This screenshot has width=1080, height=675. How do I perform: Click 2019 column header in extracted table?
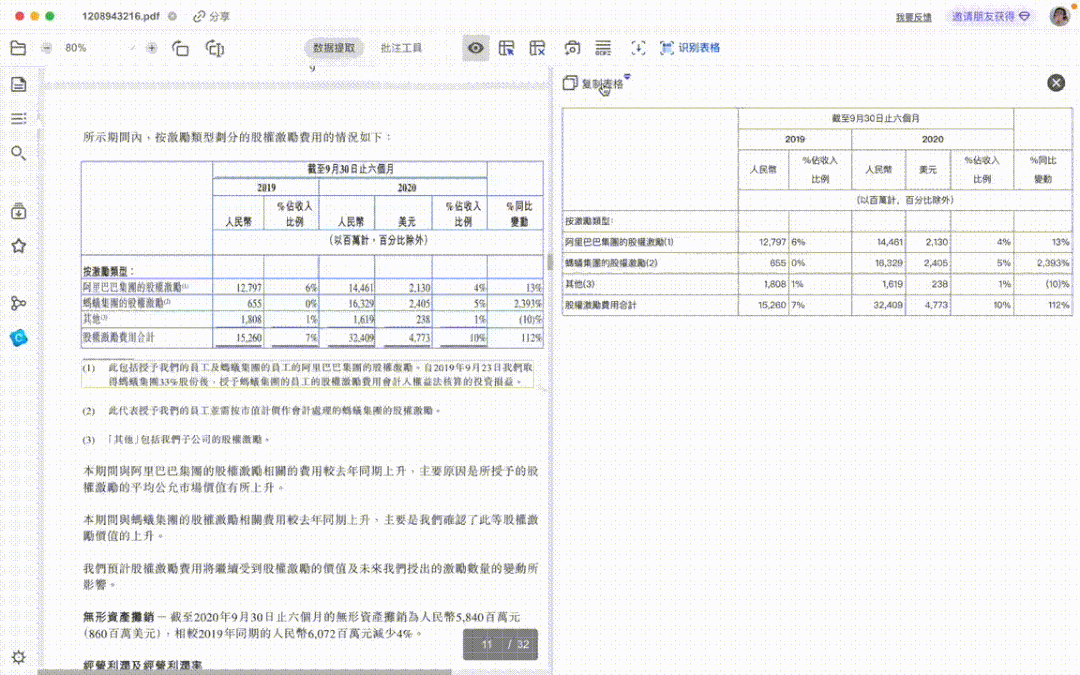[x=795, y=139]
